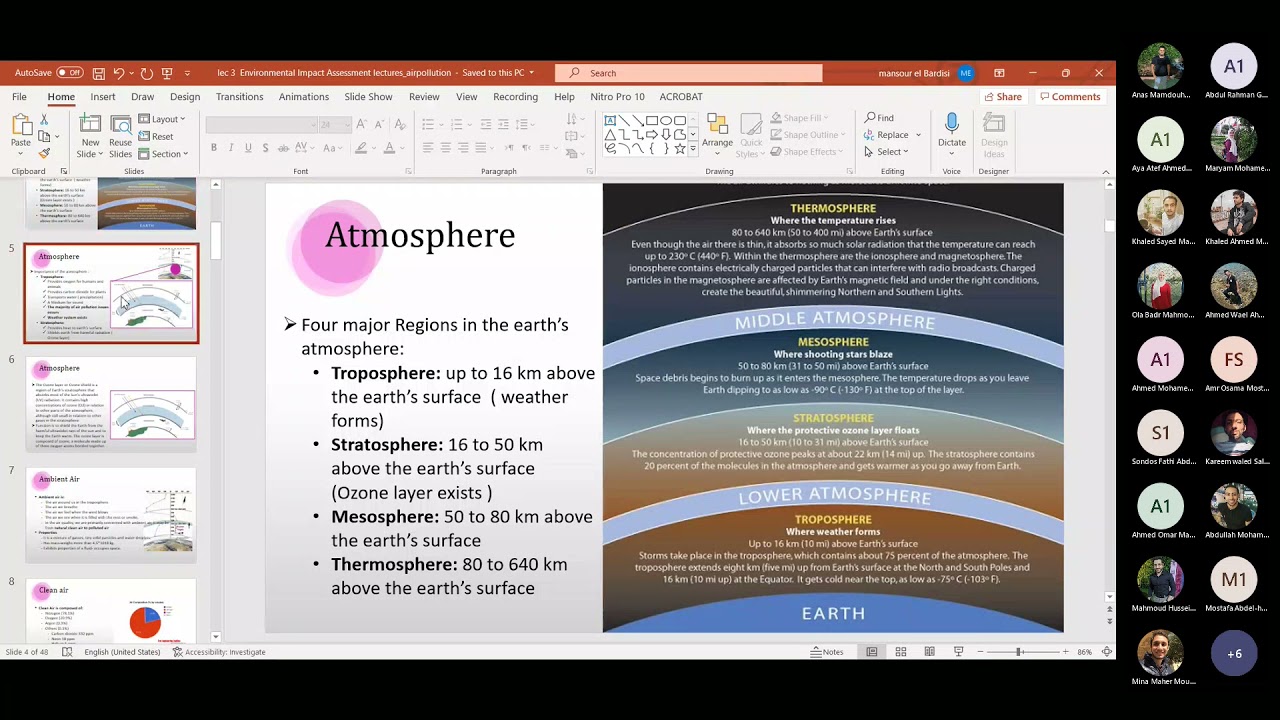Open the Arrange options

pyautogui.click(x=717, y=135)
